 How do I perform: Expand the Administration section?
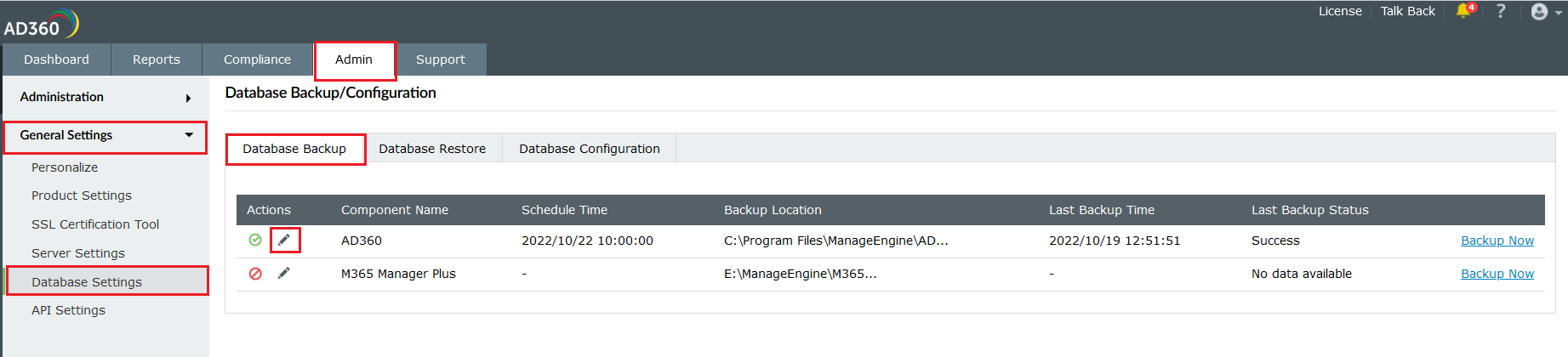point(105,97)
